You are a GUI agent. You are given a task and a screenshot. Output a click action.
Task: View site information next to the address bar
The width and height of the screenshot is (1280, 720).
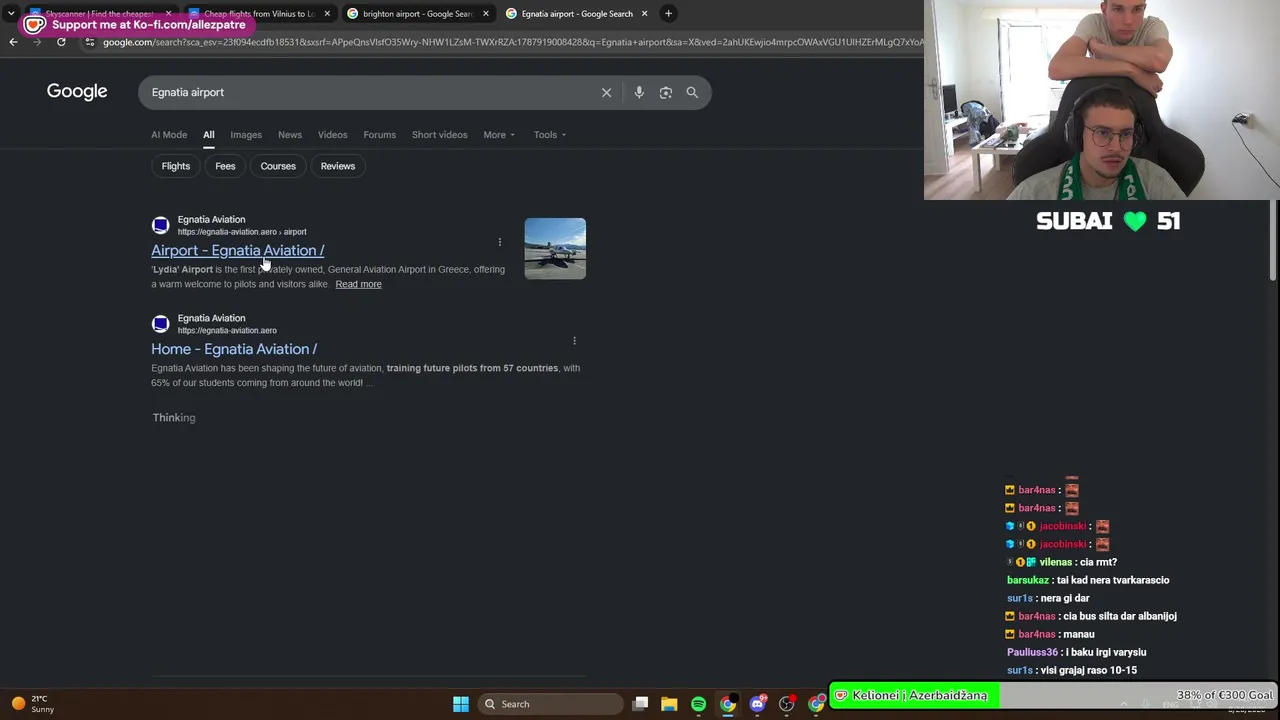pos(89,42)
